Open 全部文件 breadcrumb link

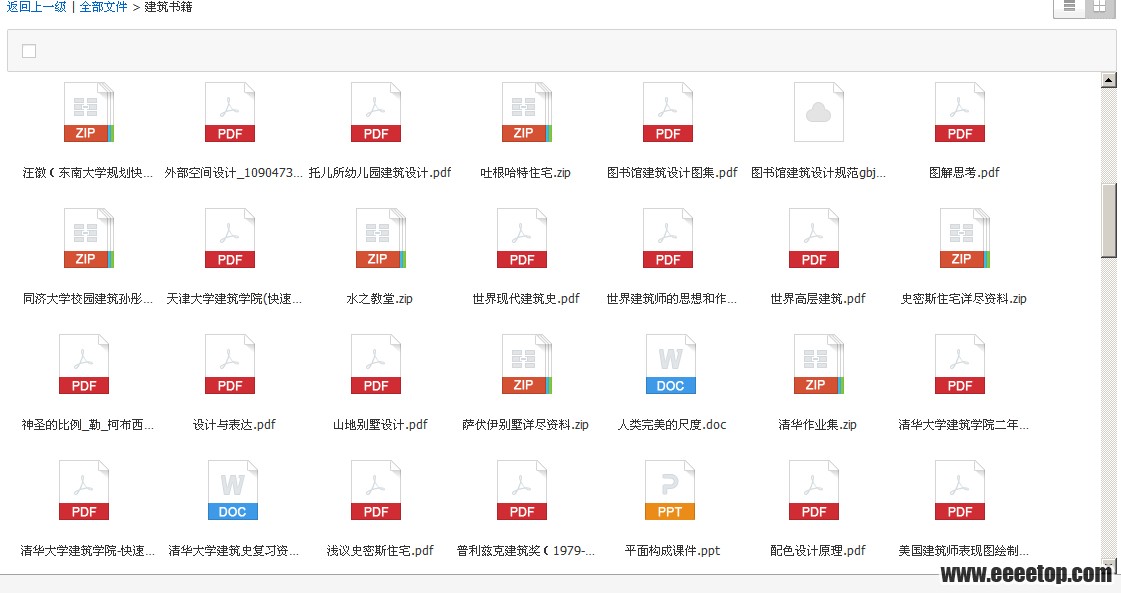(103, 7)
